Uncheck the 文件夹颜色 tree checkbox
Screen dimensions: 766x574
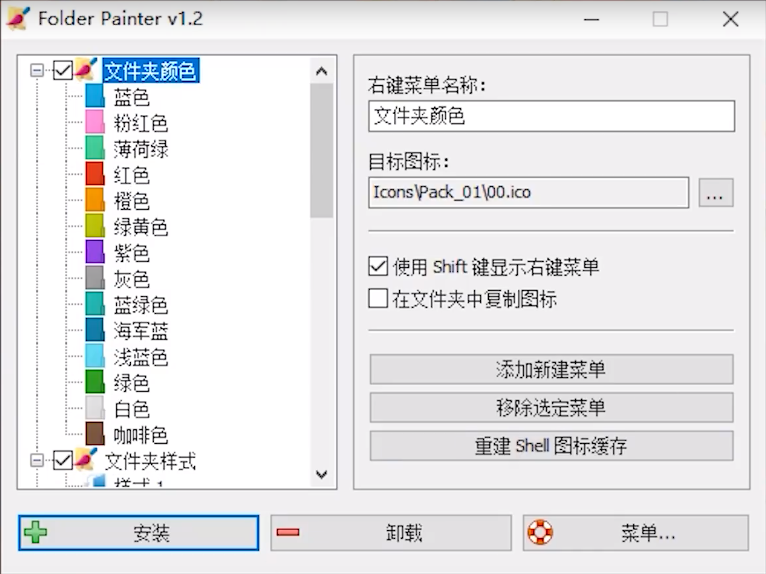63,71
